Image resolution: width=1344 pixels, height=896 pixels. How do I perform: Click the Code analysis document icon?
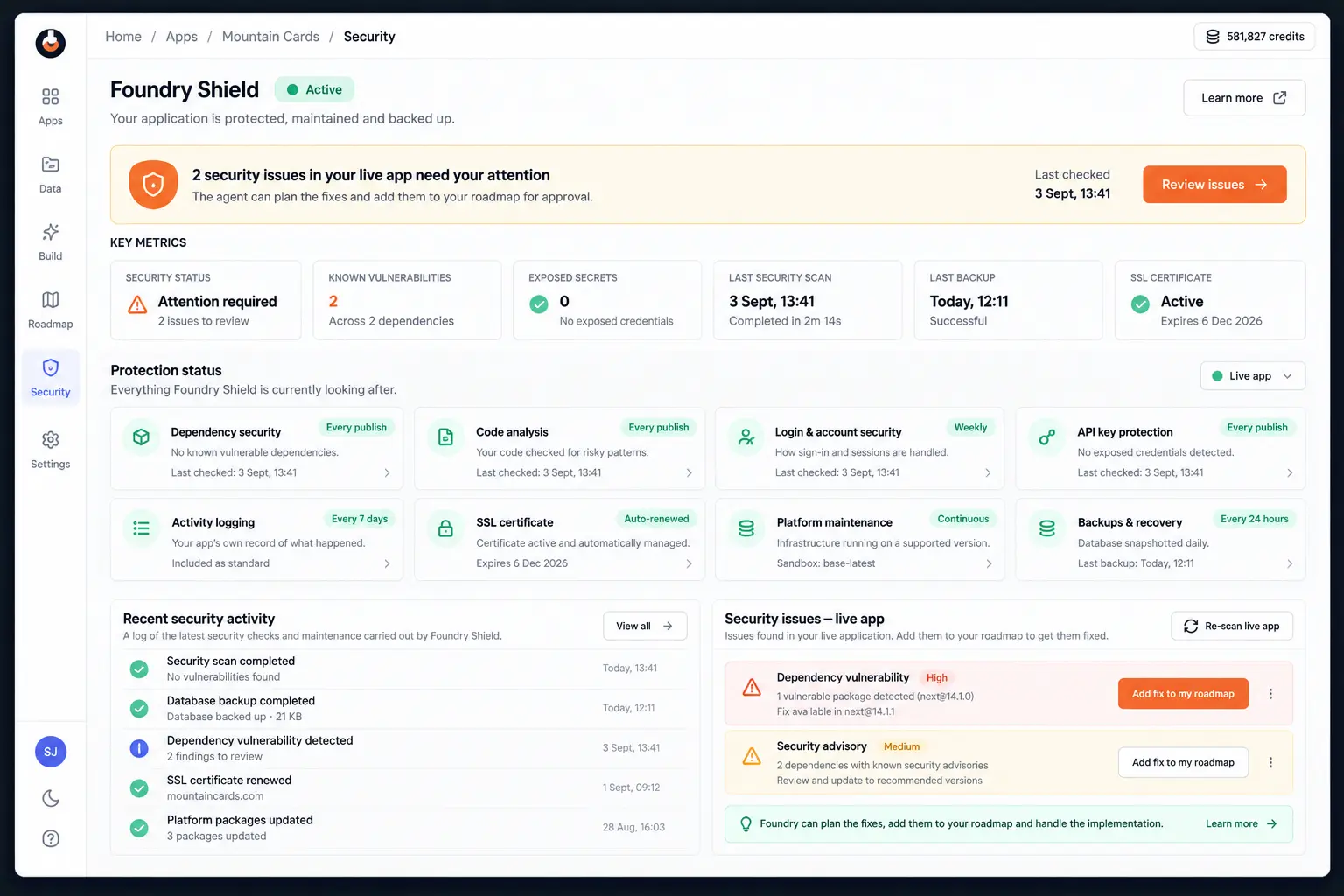click(445, 437)
